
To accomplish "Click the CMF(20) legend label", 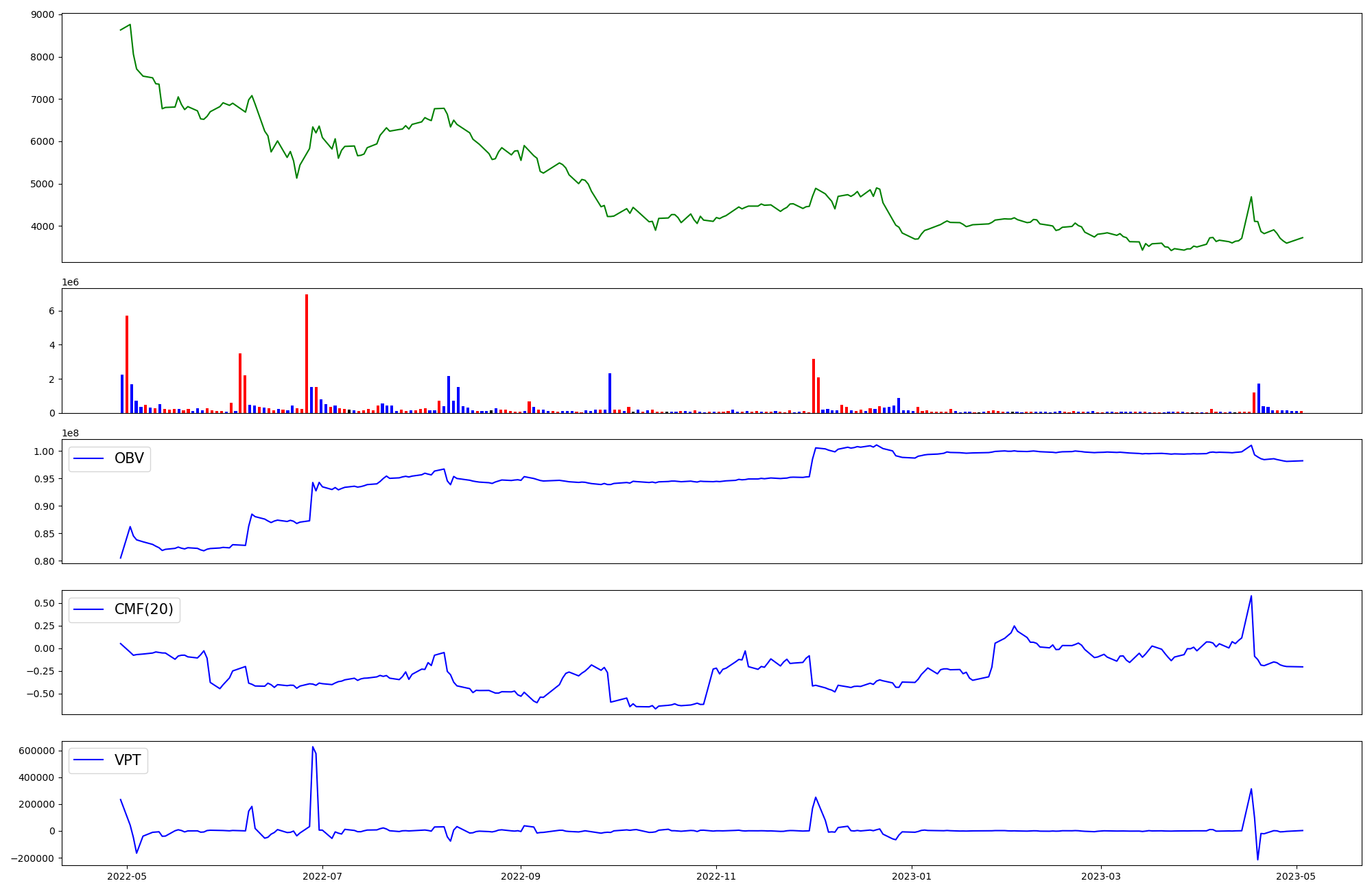I will tap(143, 609).
